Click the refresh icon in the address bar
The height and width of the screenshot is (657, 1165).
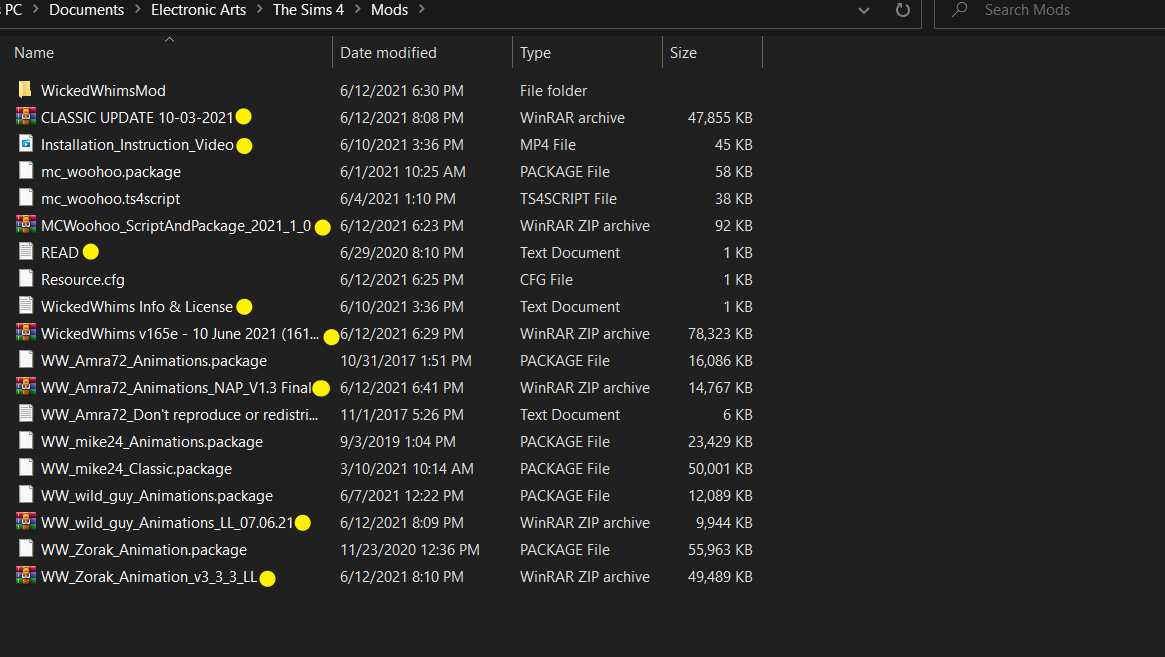point(902,10)
